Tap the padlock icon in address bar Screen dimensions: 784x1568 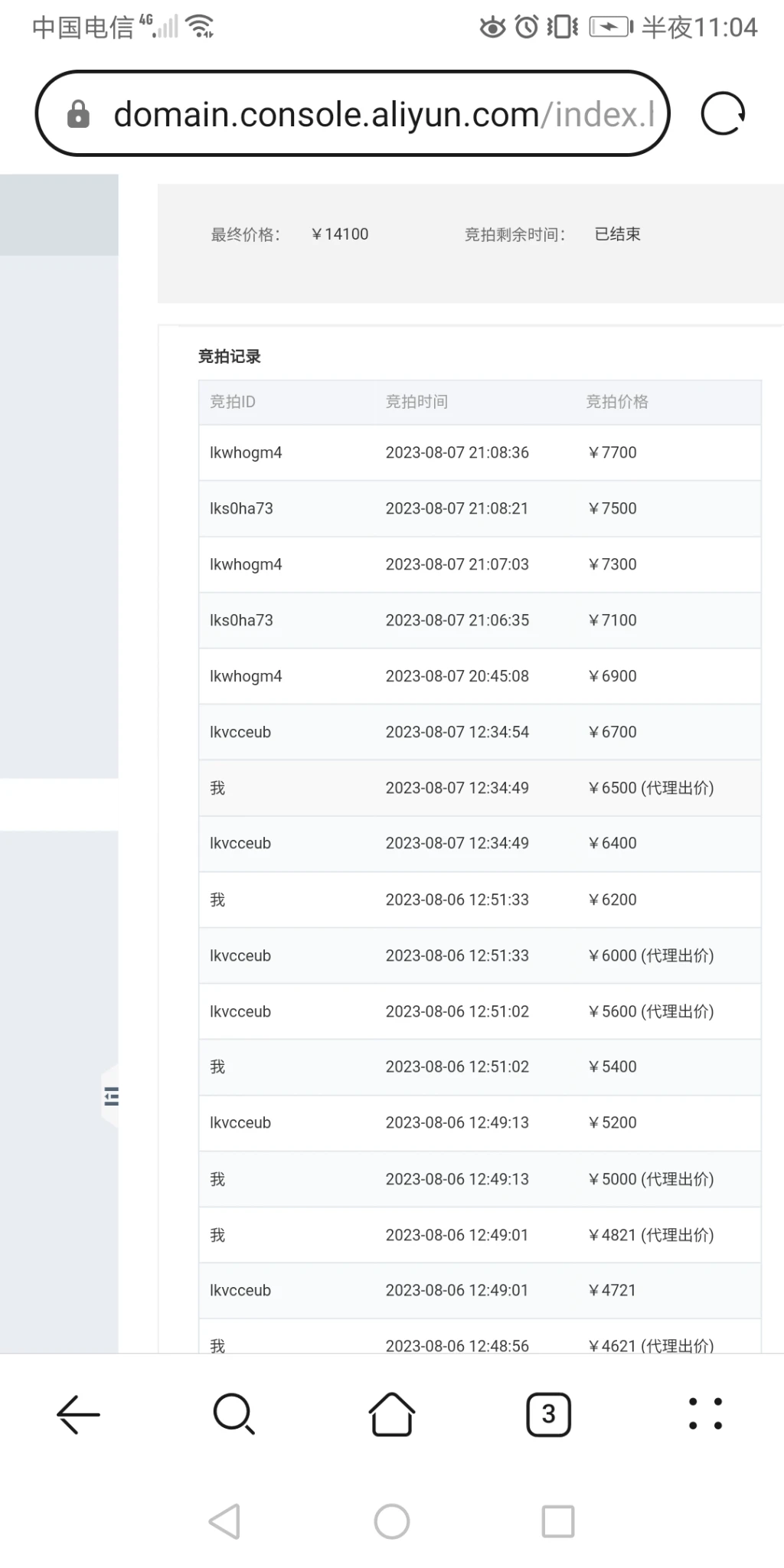[78, 115]
